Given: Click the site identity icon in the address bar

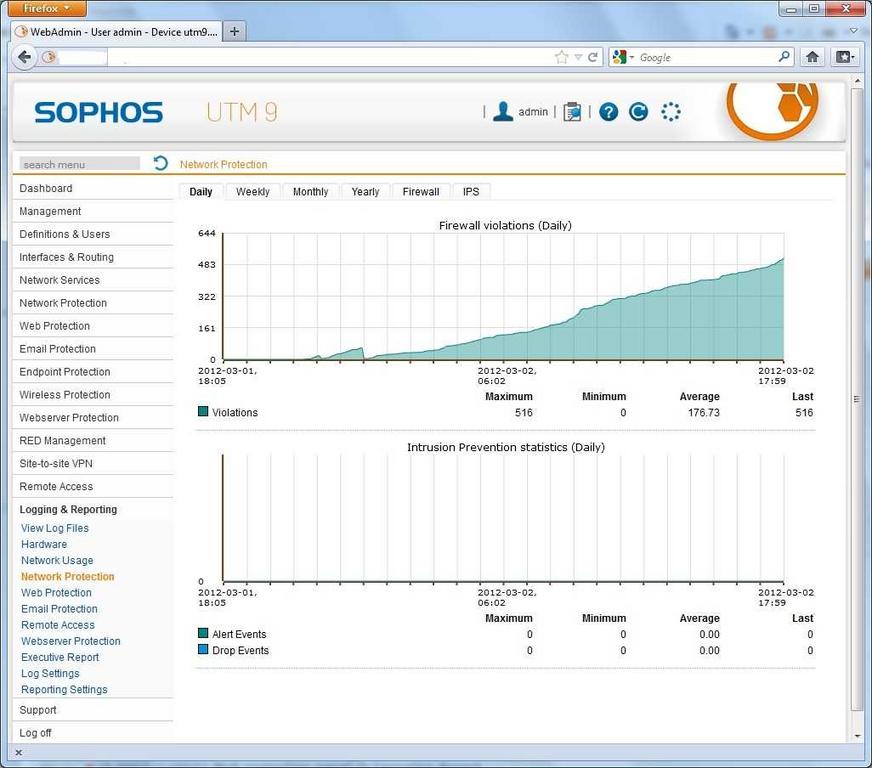Looking at the screenshot, I should click(49, 57).
